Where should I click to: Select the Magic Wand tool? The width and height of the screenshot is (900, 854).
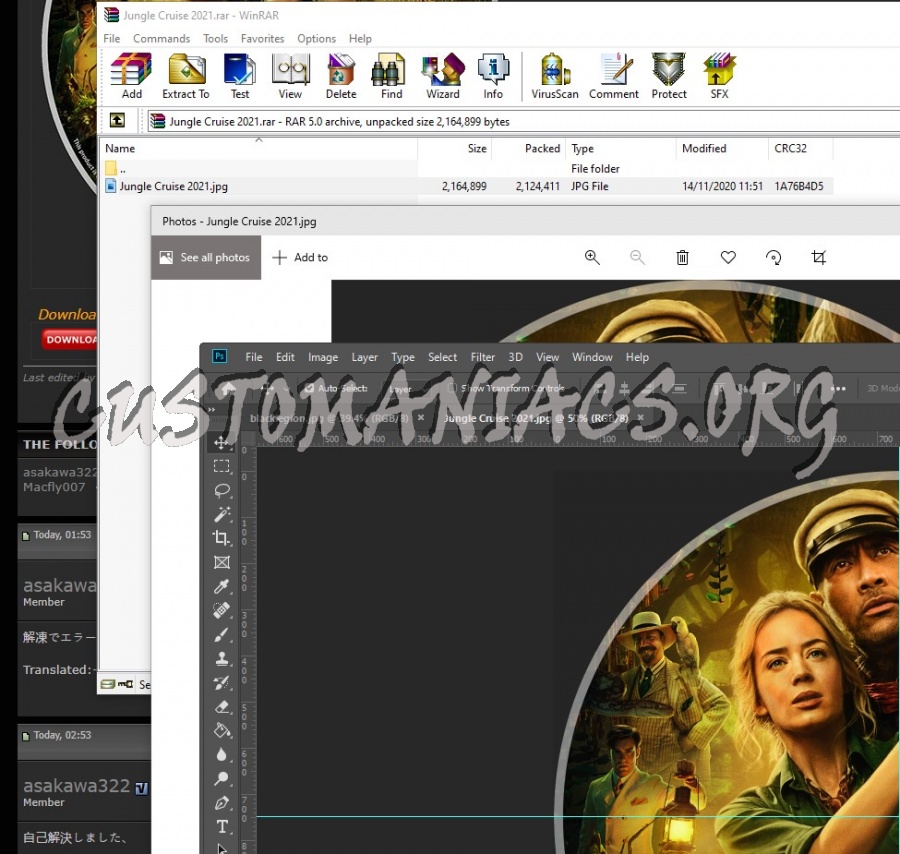pos(222,514)
